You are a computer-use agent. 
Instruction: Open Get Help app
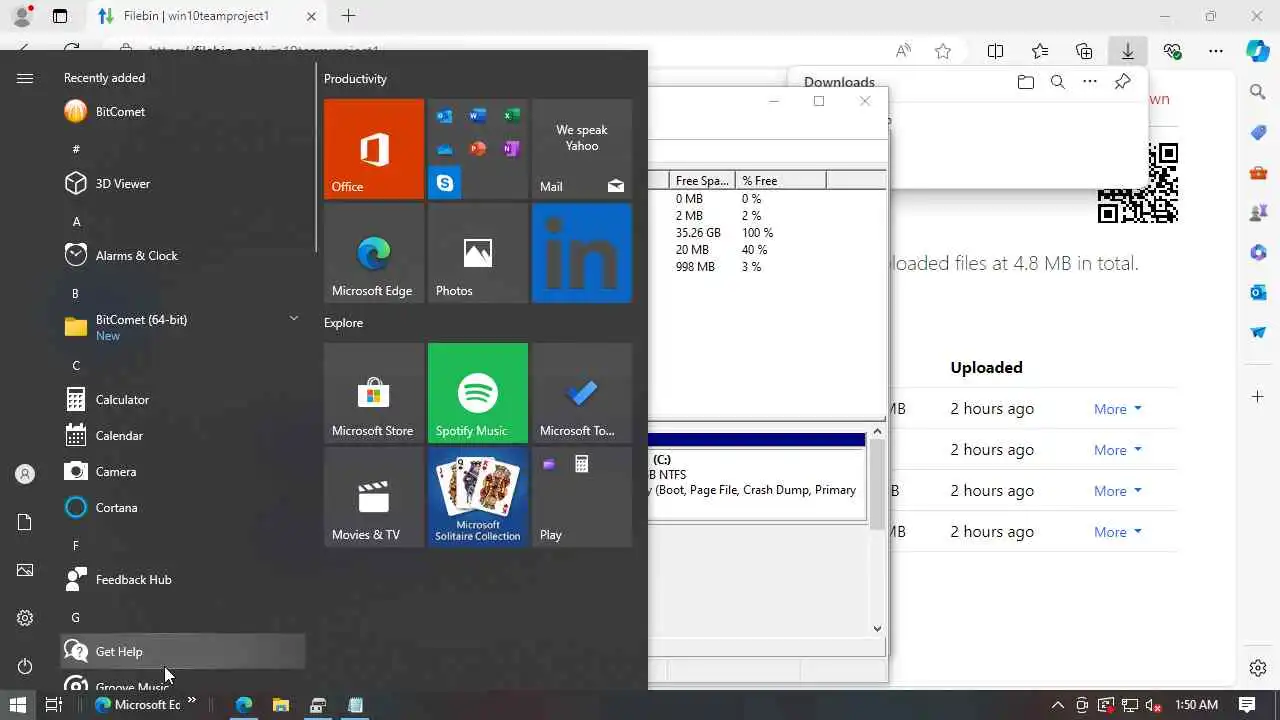pyautogui.click(x=183, y=652)
